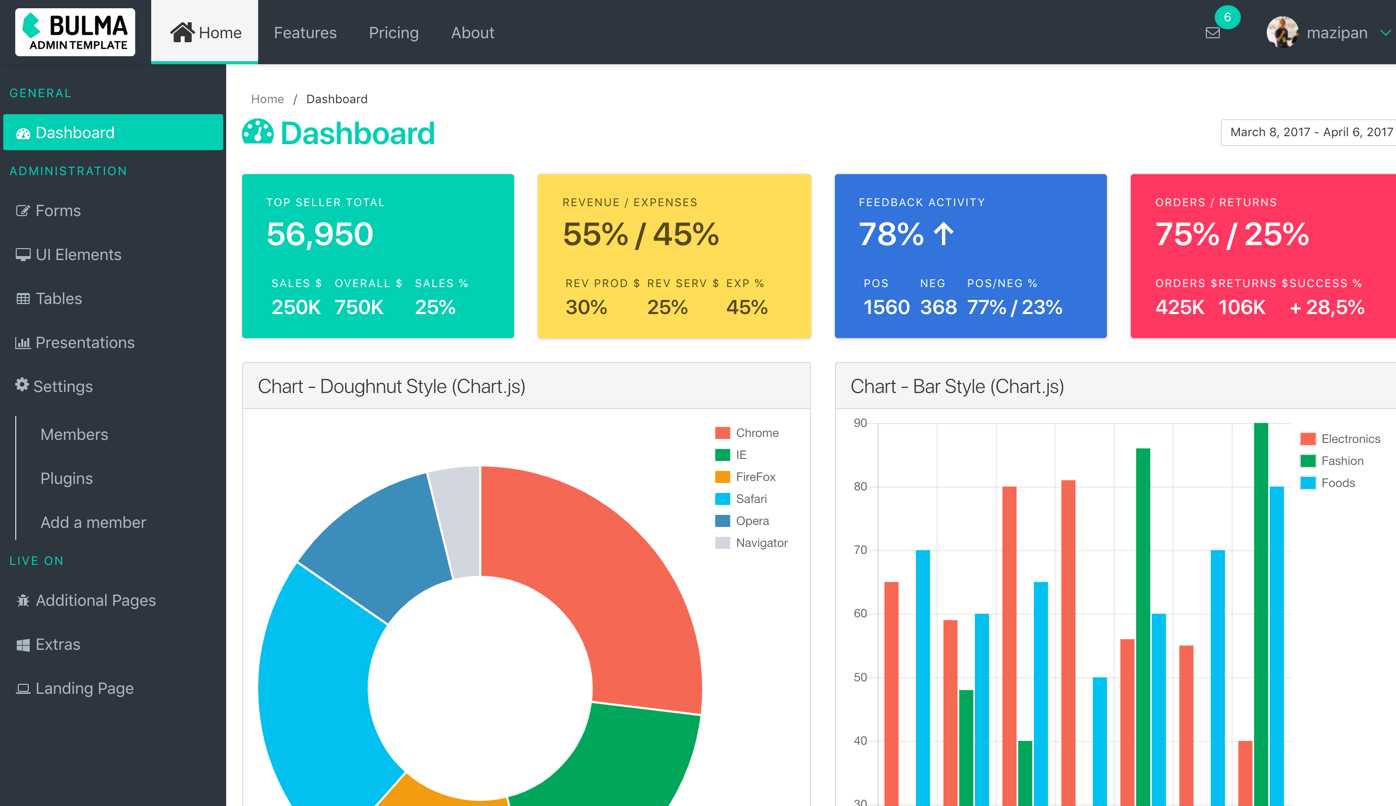
Task: Click the mazipan user avatar
Action: (x=1282, y=32)
